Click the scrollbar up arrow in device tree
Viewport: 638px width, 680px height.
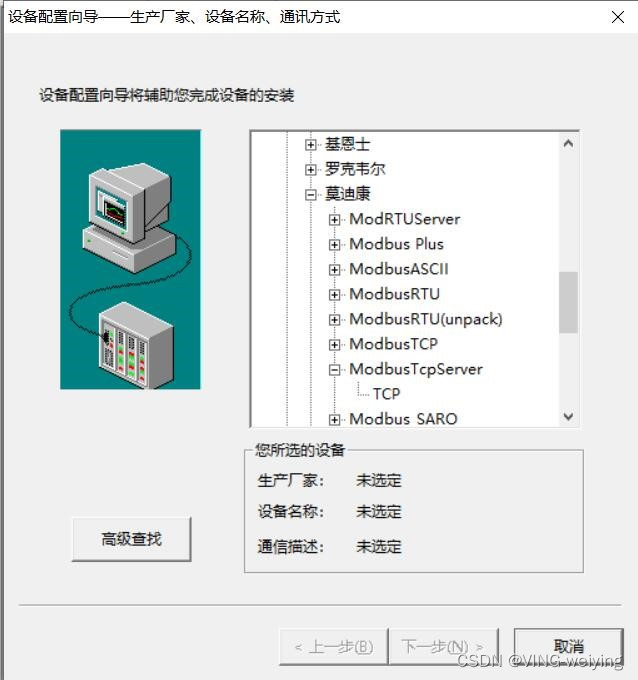click(568, 144)
